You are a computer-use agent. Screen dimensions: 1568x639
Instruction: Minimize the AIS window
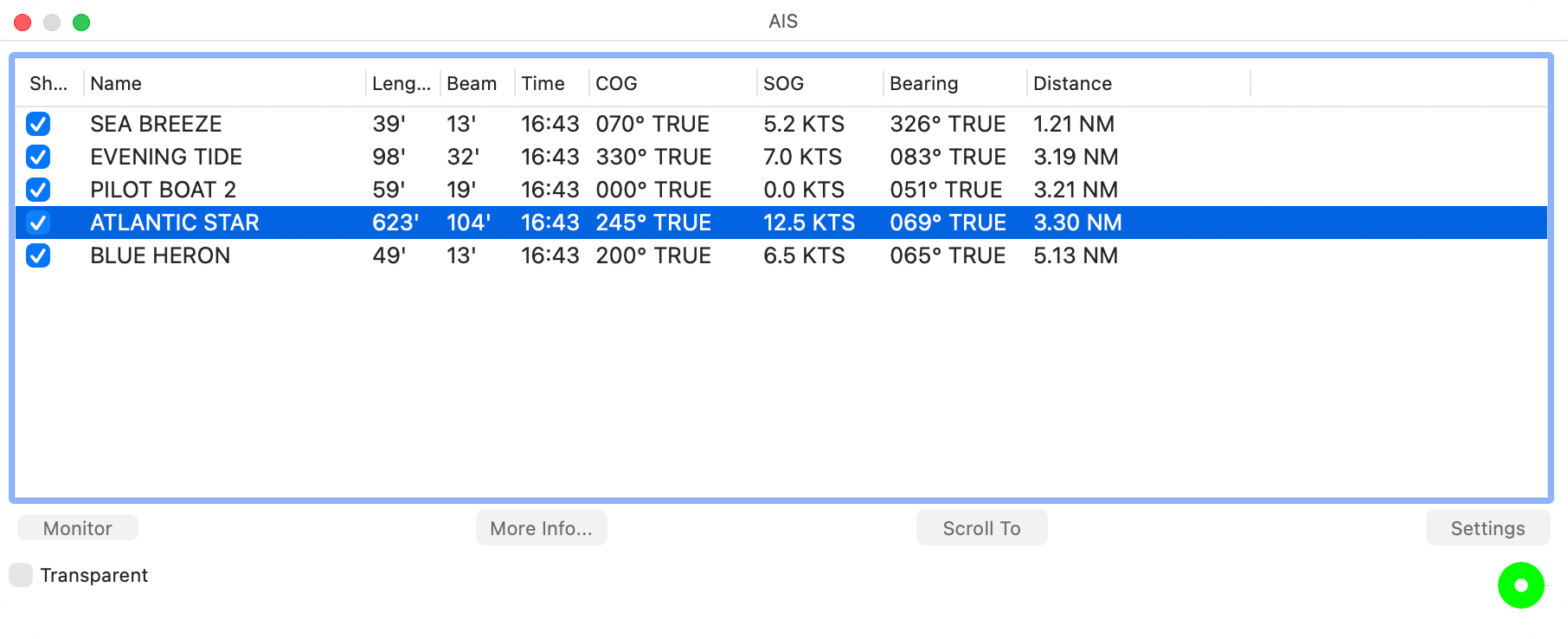(52, 23)
